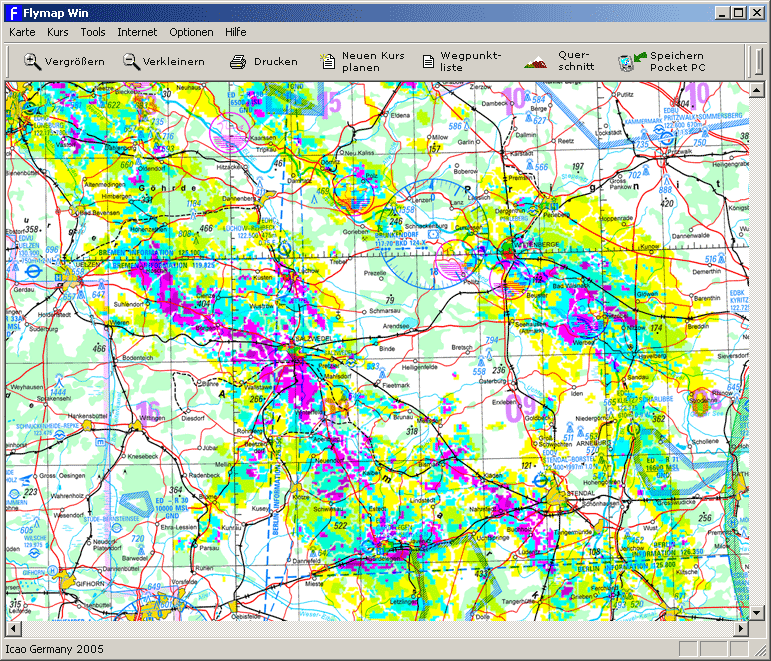Click the Neuen Kurs planen icon
771x661 pixels.
[x=327, y=61]
